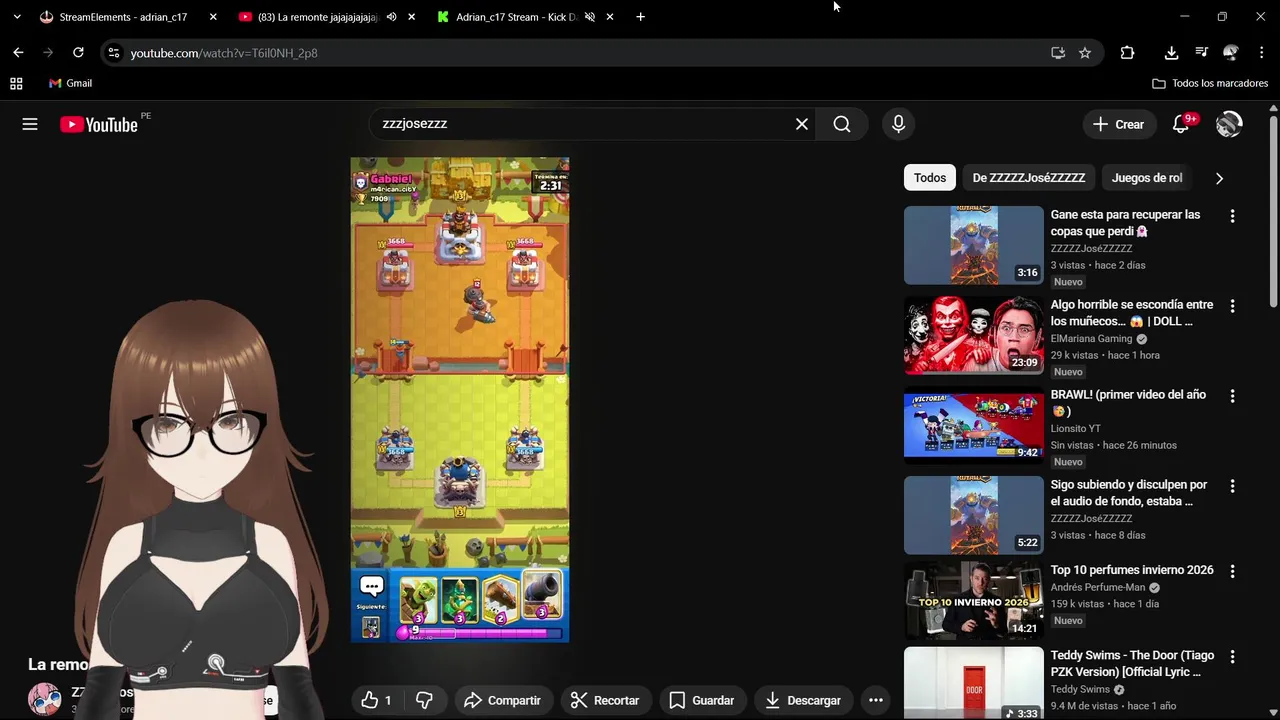Open options for BRAWL! primer video
This screenshot has height=720, width=1280.
(x=1232, y=396)
